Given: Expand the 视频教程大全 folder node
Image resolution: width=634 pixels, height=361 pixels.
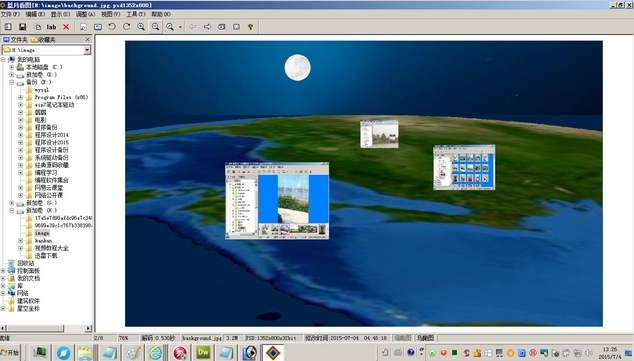Looking at the screenshot, I should (x=21, y=248).
